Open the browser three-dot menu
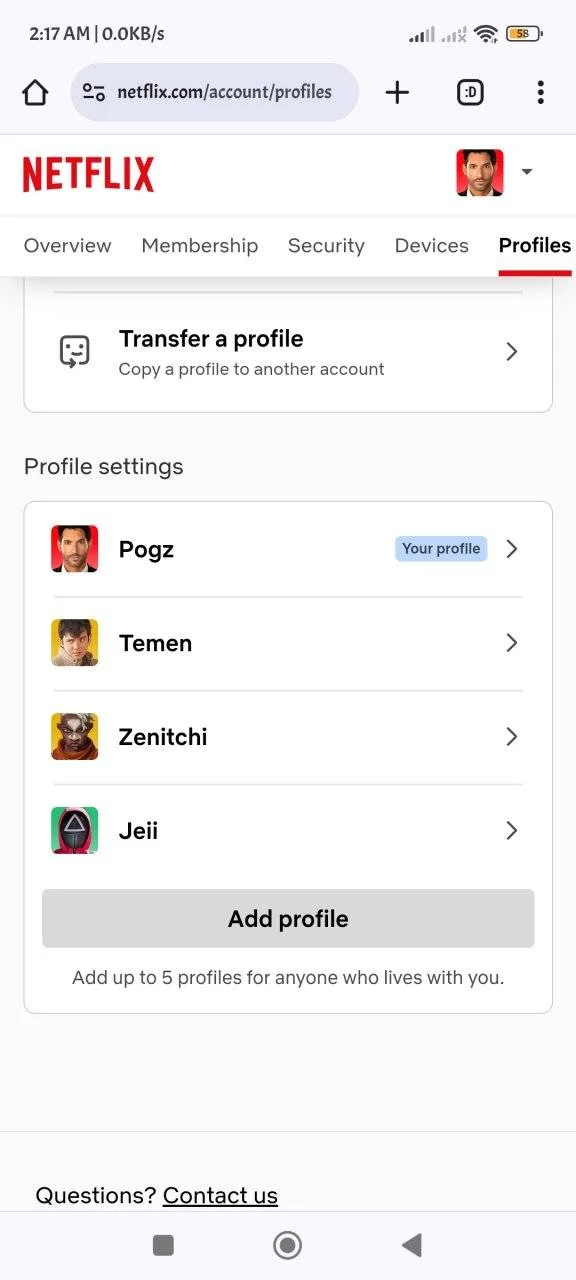576x1280 pixels. (540, 93)
